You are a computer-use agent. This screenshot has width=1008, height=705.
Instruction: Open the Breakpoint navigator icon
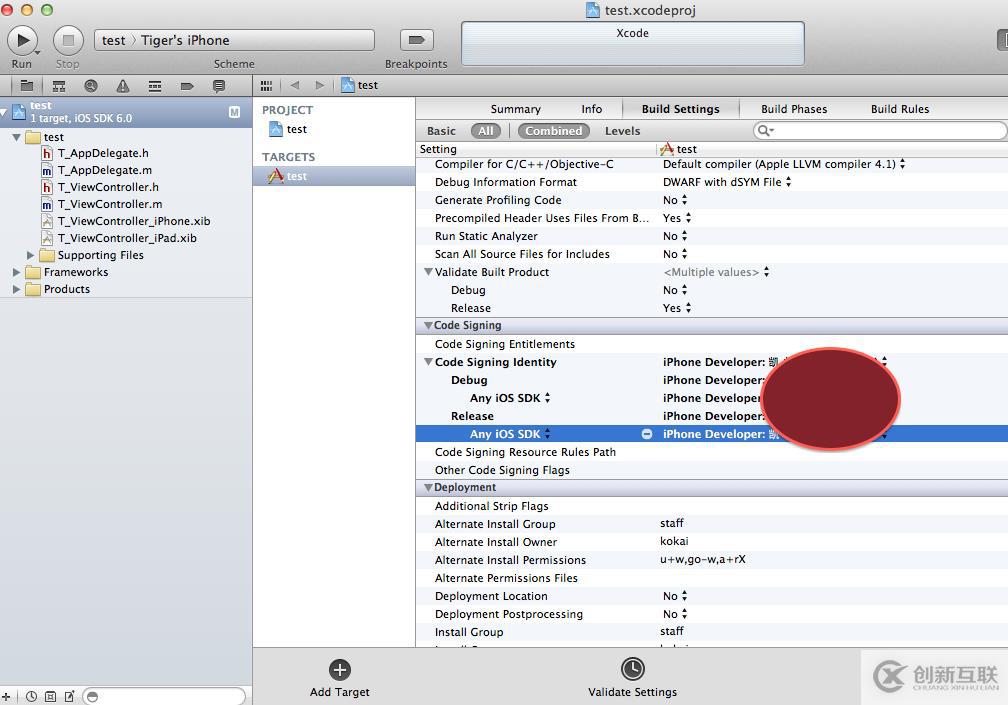[x=187, y=85]
